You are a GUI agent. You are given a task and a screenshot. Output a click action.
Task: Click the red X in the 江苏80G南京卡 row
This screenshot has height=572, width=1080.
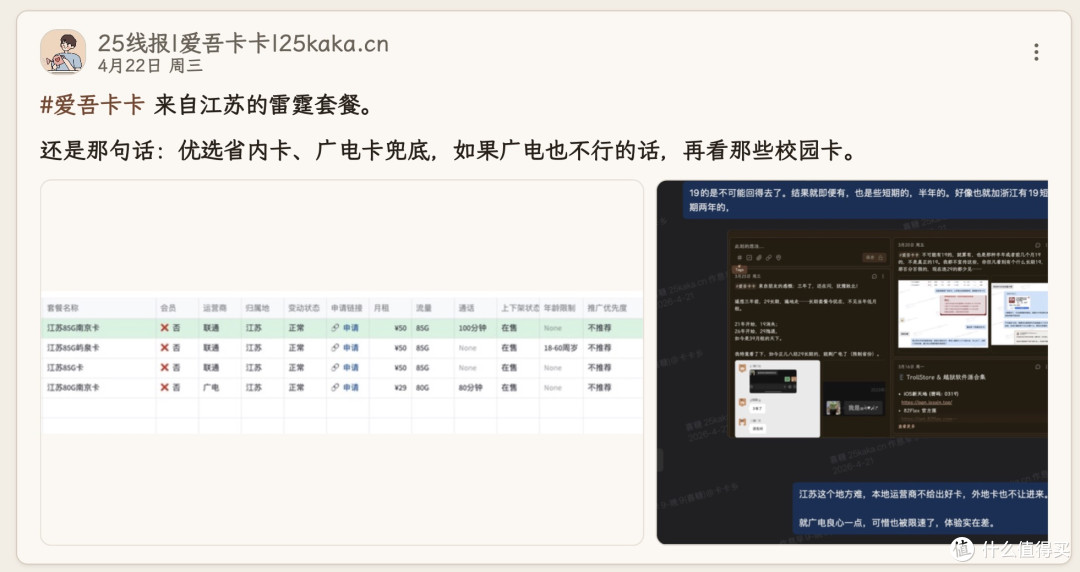tap(165, 387)
